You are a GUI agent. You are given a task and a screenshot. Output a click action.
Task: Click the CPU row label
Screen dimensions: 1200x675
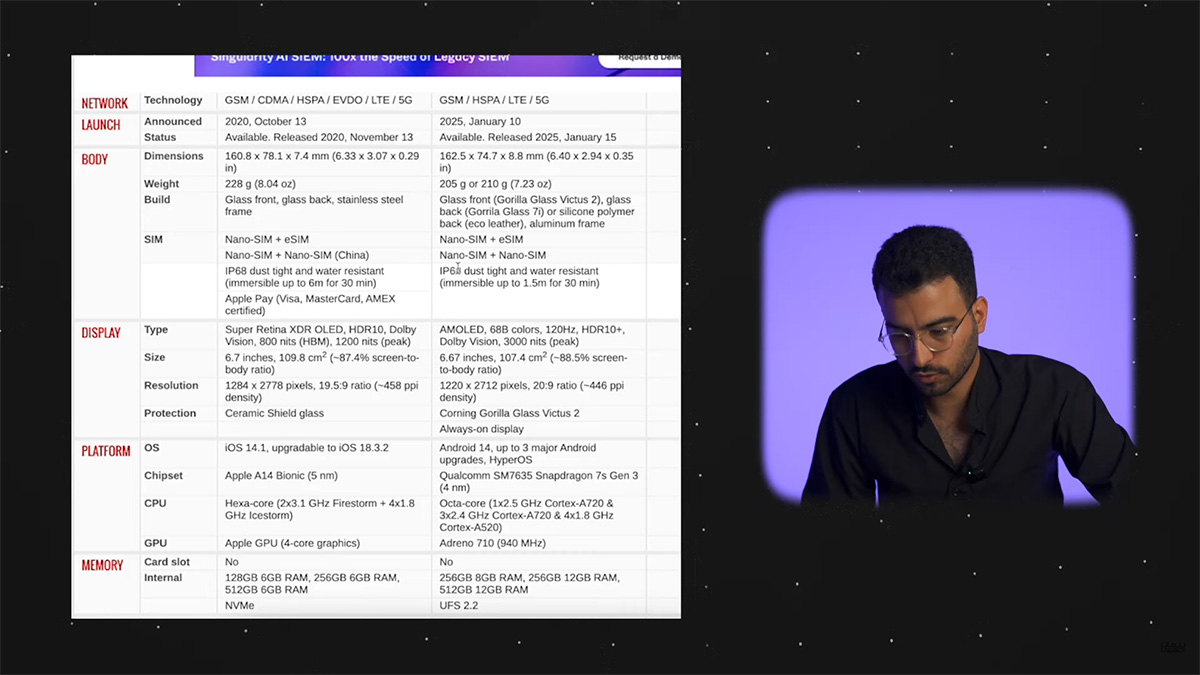(x=155, y=503)
